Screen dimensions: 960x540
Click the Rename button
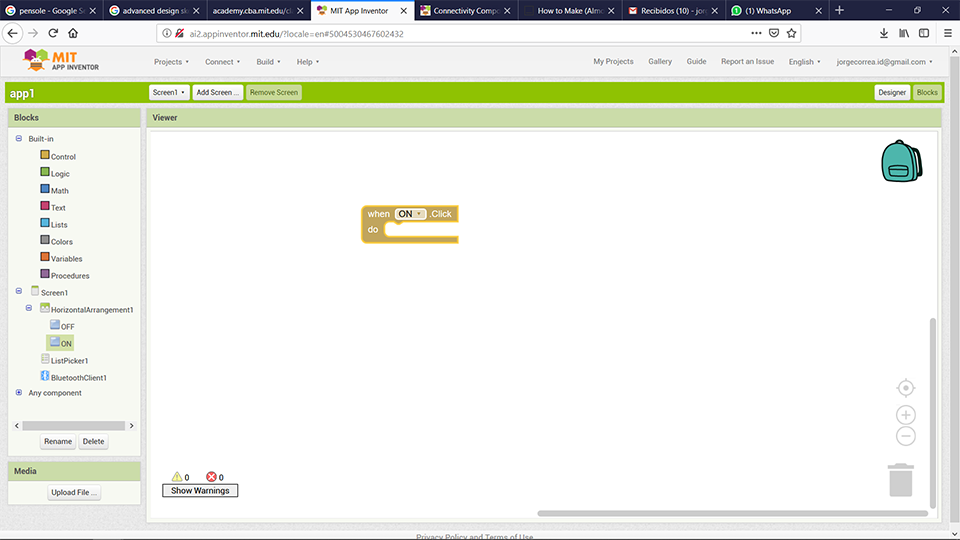coord(58,441)
